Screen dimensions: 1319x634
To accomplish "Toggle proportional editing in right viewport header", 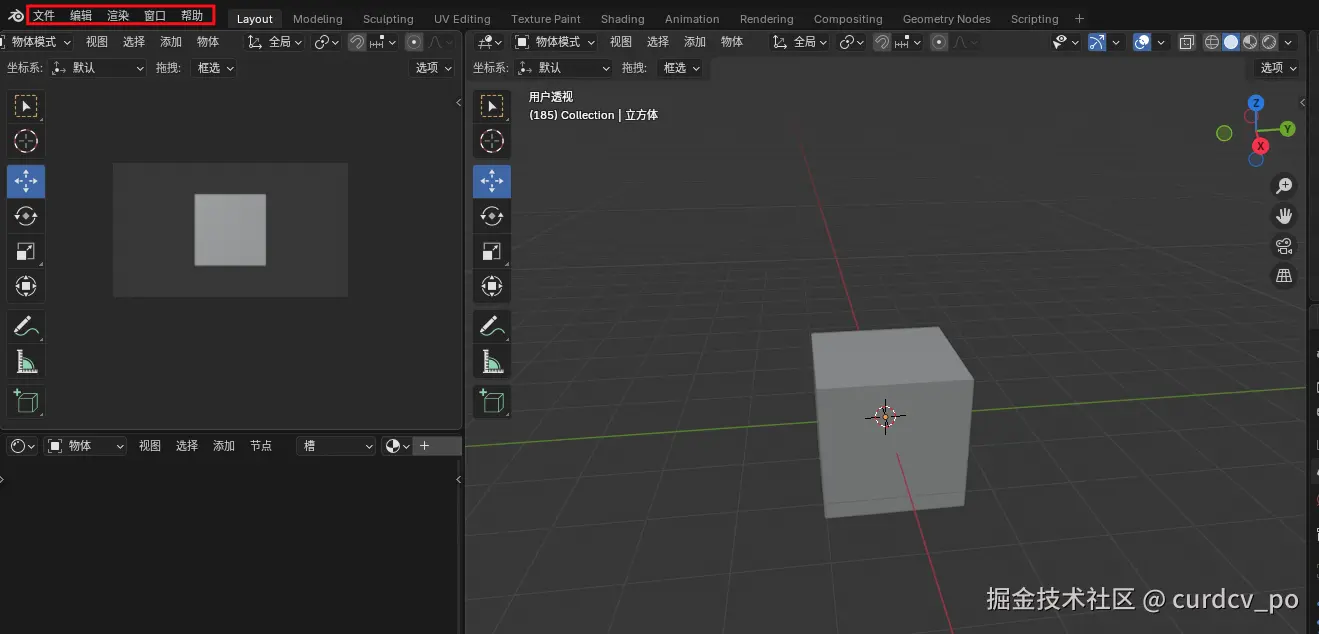I will [x=939, y=42].
